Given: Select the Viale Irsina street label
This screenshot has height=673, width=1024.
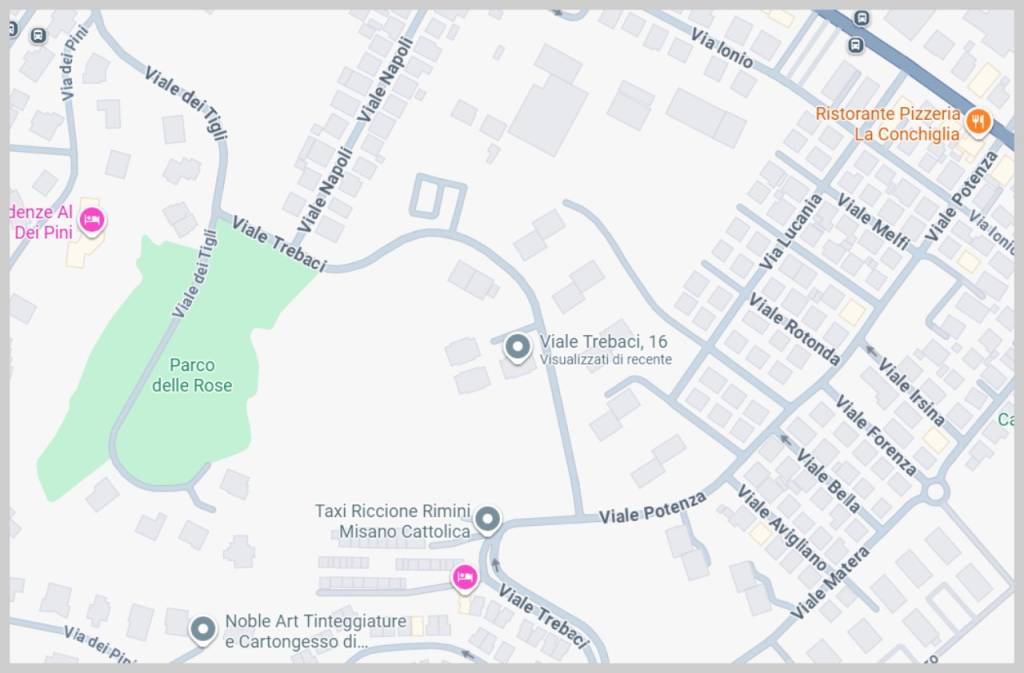Looking at the screenshot, I should click(911, 392).
